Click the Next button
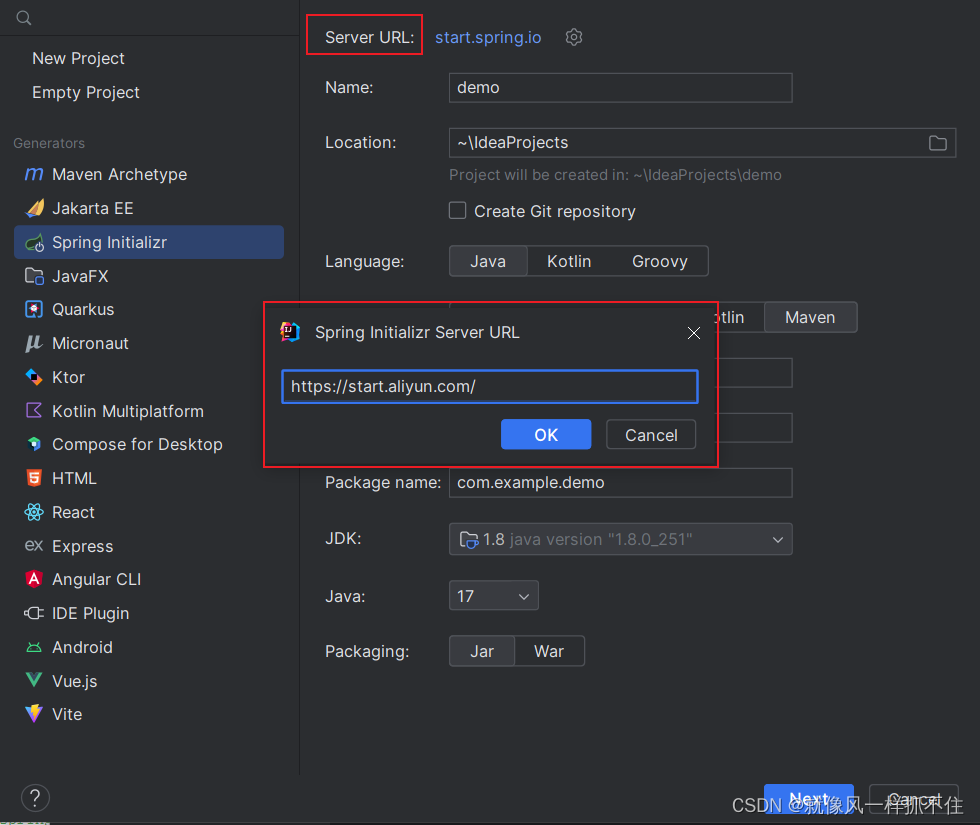Screen dimensions: 980x825 [x=809, y=799]
